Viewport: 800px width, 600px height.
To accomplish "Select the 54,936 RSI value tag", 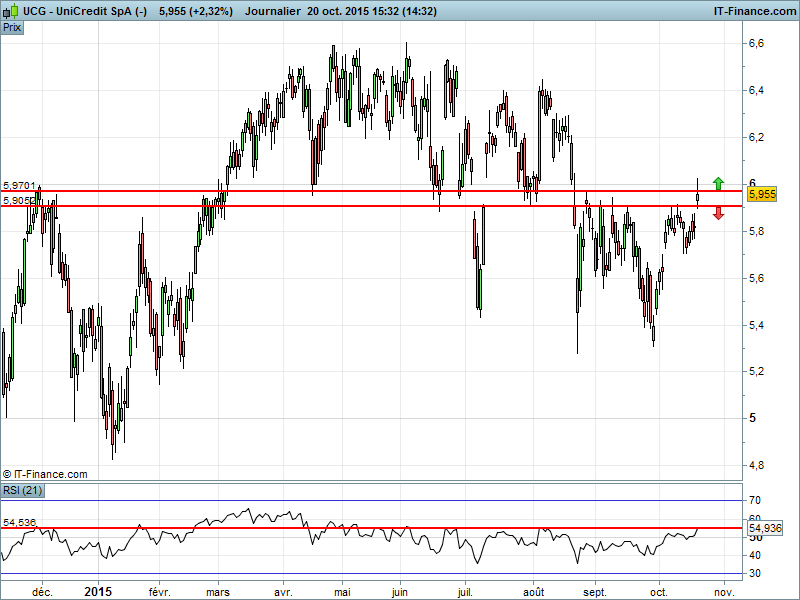I will pos(765,528).
